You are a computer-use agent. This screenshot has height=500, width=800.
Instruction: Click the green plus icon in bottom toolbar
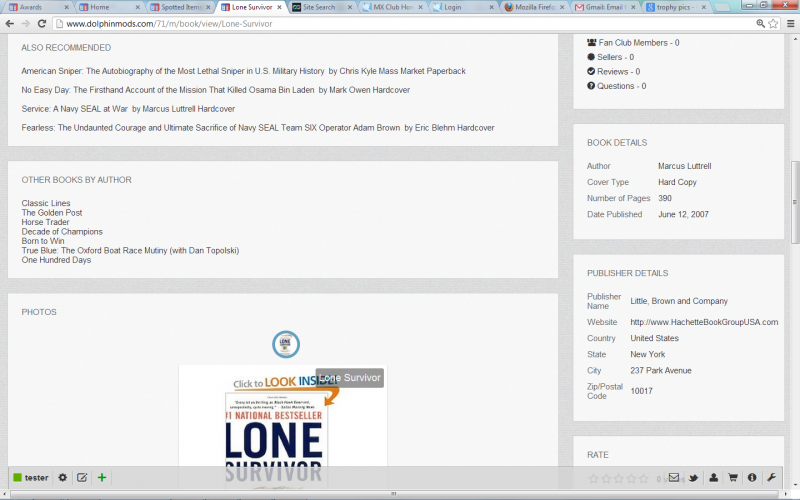(102, 478)
